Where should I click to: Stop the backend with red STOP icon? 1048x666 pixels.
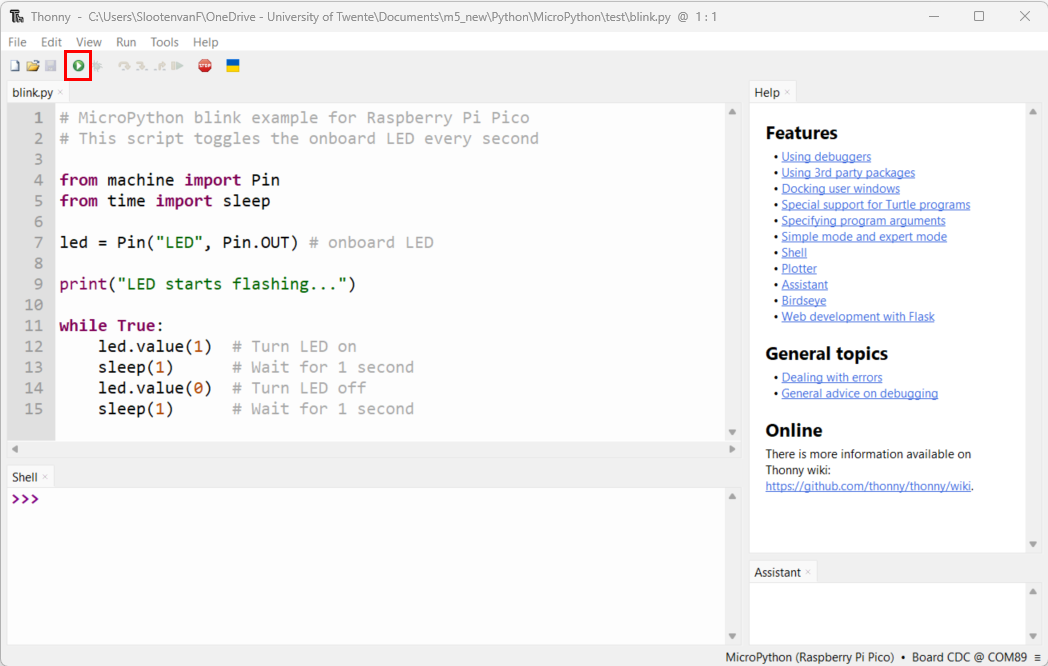[205, 66]
